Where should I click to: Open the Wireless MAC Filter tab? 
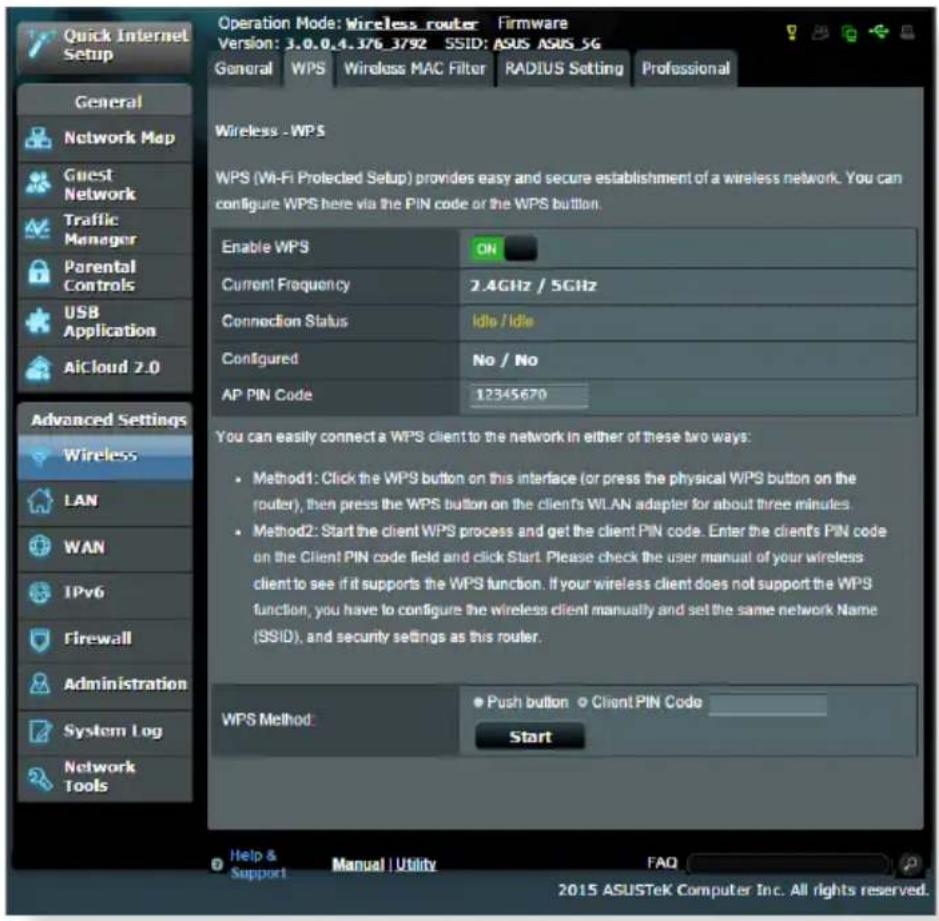pos(414,69)
